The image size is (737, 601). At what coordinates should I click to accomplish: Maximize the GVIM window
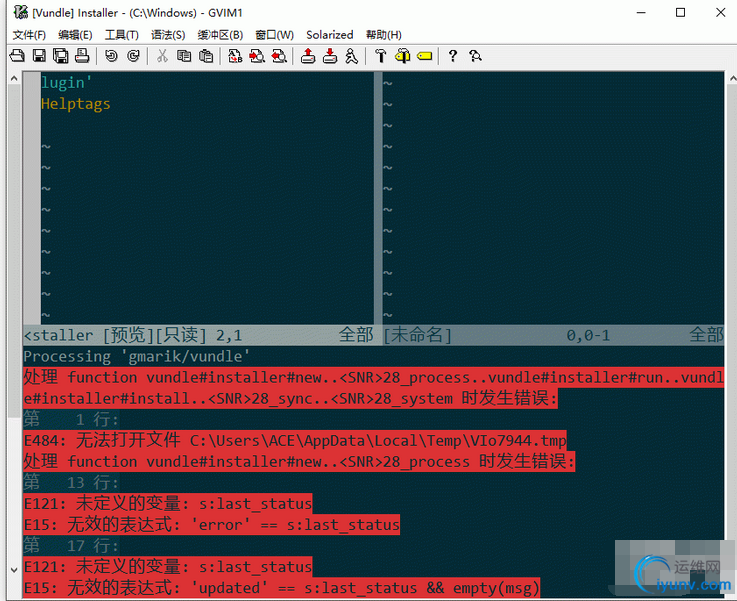pos(680,13)
